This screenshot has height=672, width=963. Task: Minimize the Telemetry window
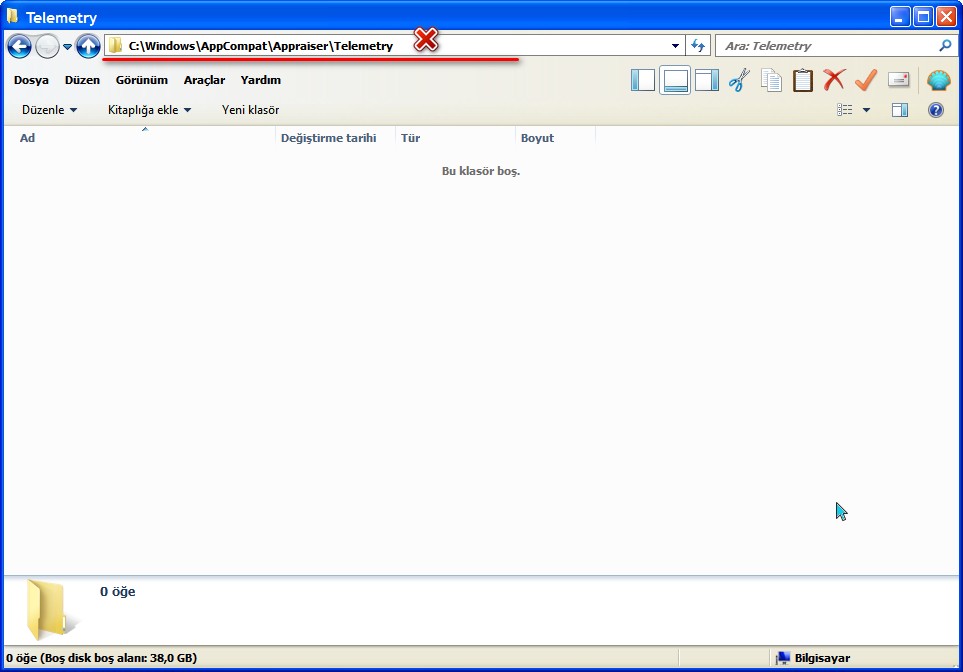(x=900, y=17)
